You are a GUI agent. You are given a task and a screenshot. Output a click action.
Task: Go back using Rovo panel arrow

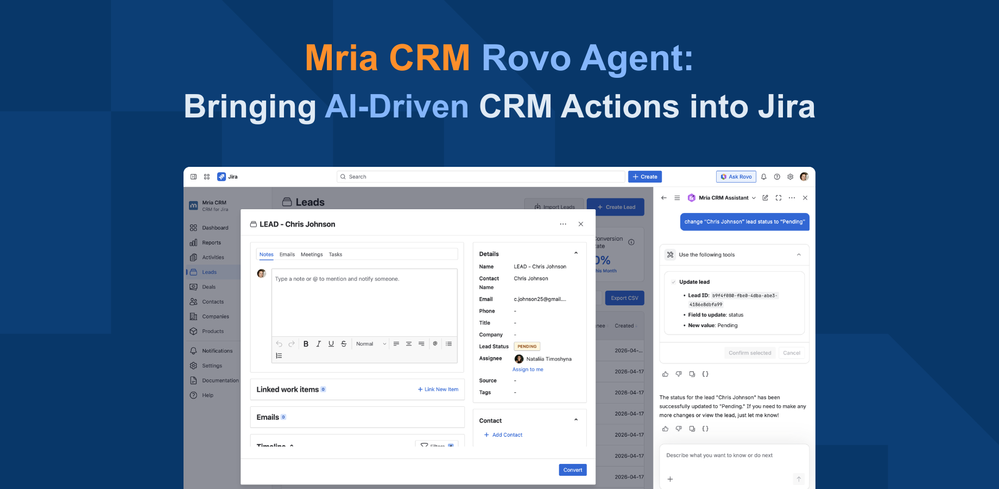click(664, 198)
